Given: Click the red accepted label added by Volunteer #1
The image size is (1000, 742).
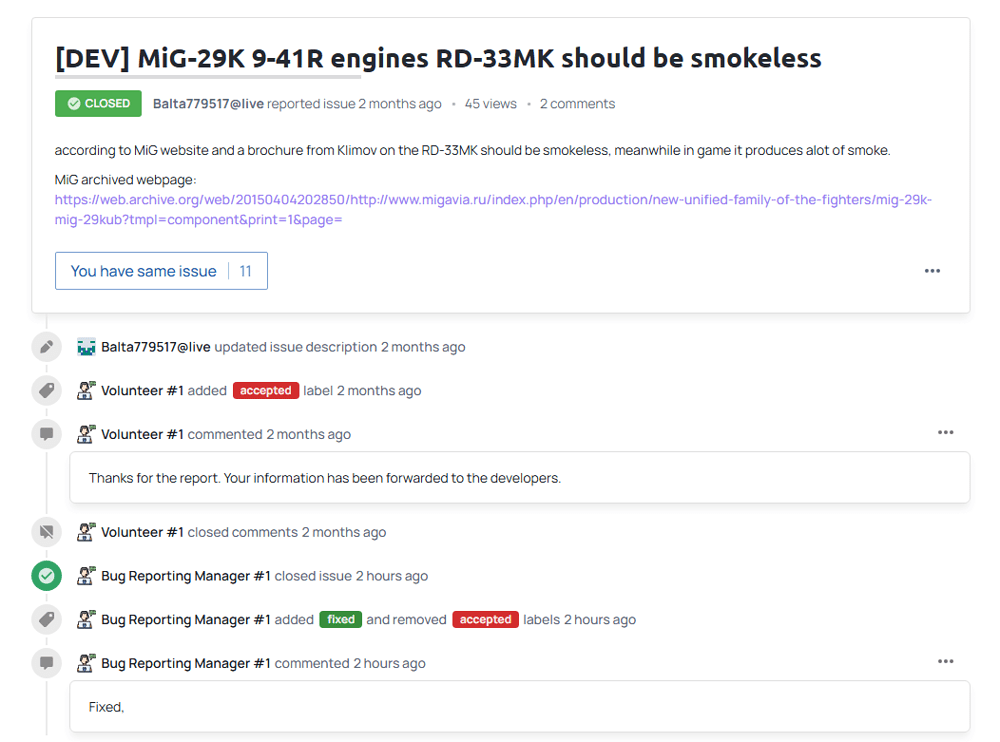Looking at the screenshot, I should tap(265, 390).
